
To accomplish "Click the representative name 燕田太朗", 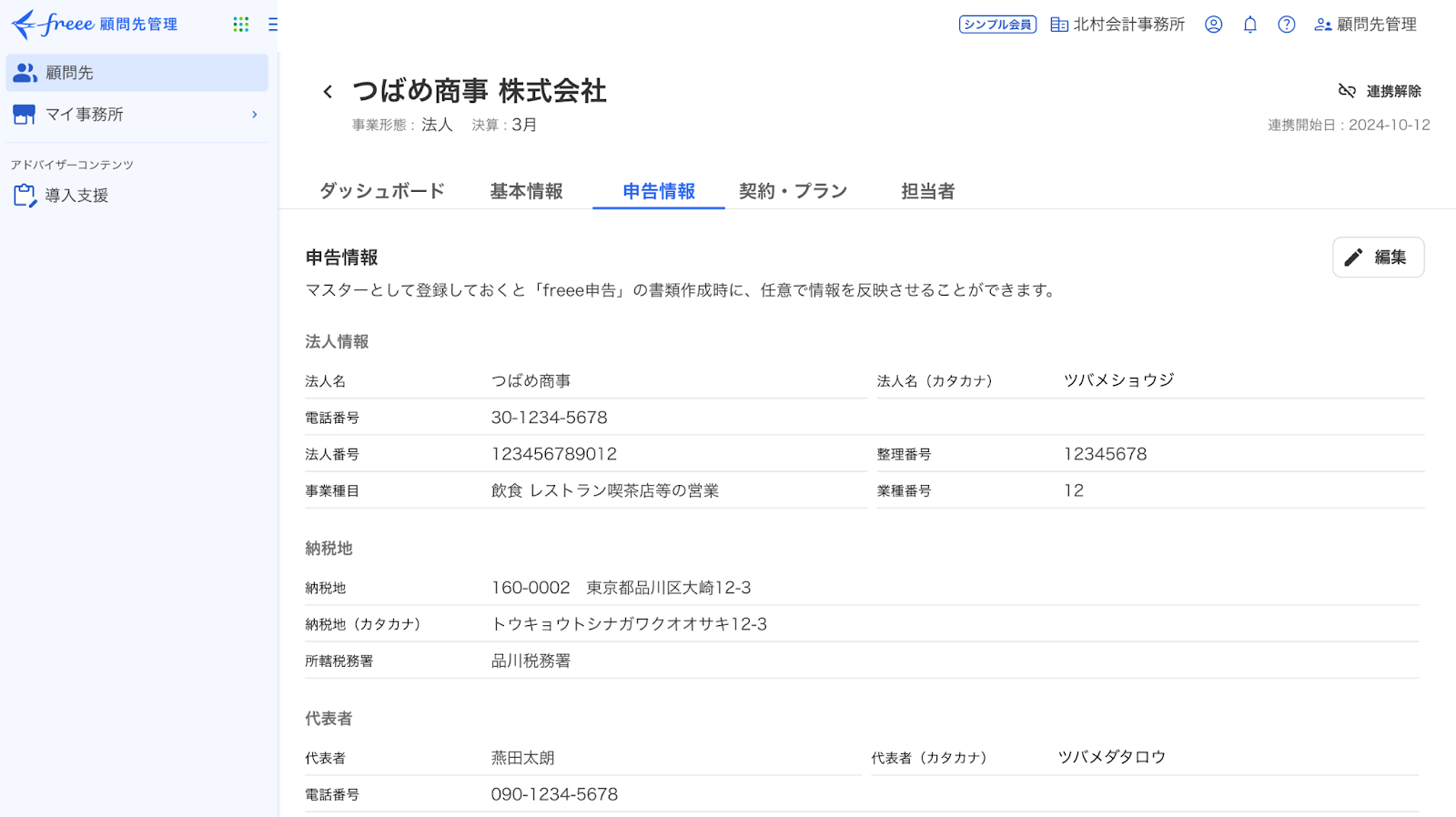I will point(523,758).
